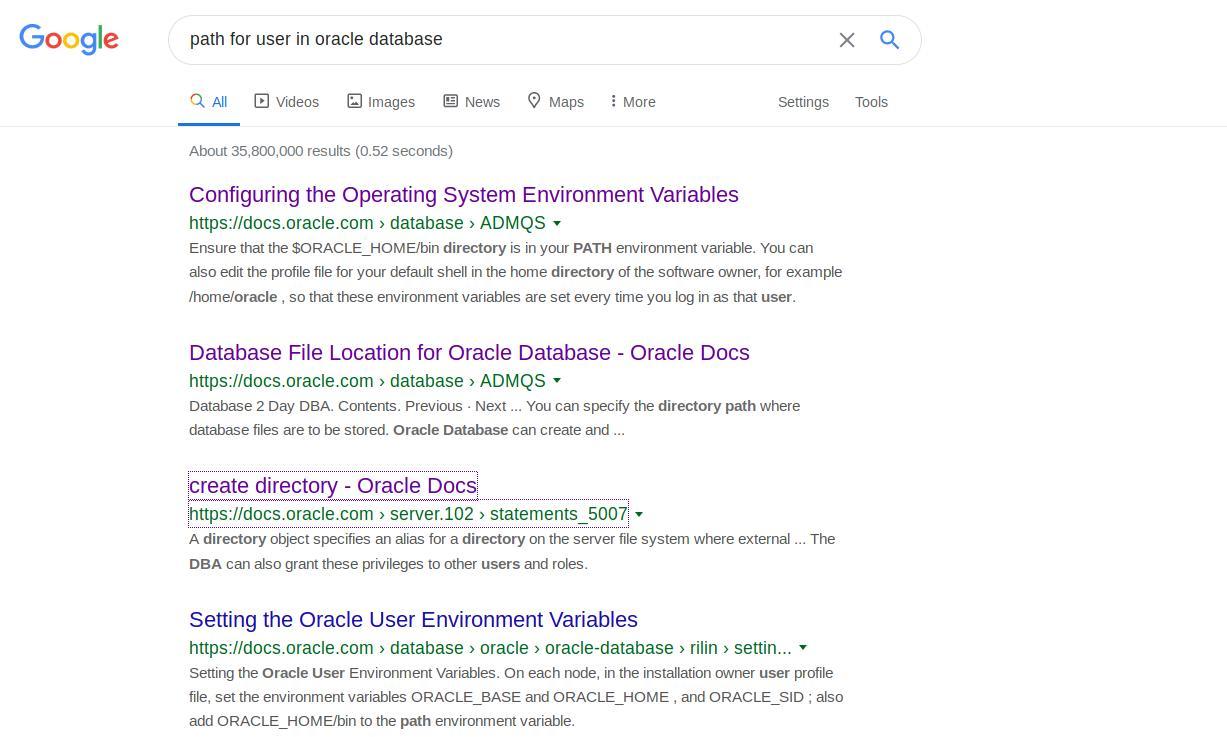1227x737 pixels.
Task: Click snippet beginning 'A directory object specifies'
Action: click(x=512, y=551)
